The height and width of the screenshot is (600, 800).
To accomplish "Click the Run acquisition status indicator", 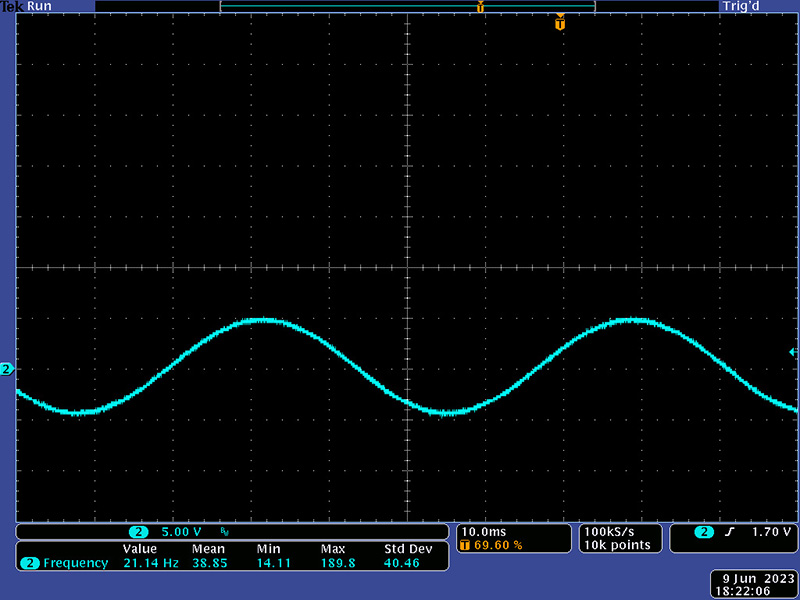I will click(x=38, y=6).
